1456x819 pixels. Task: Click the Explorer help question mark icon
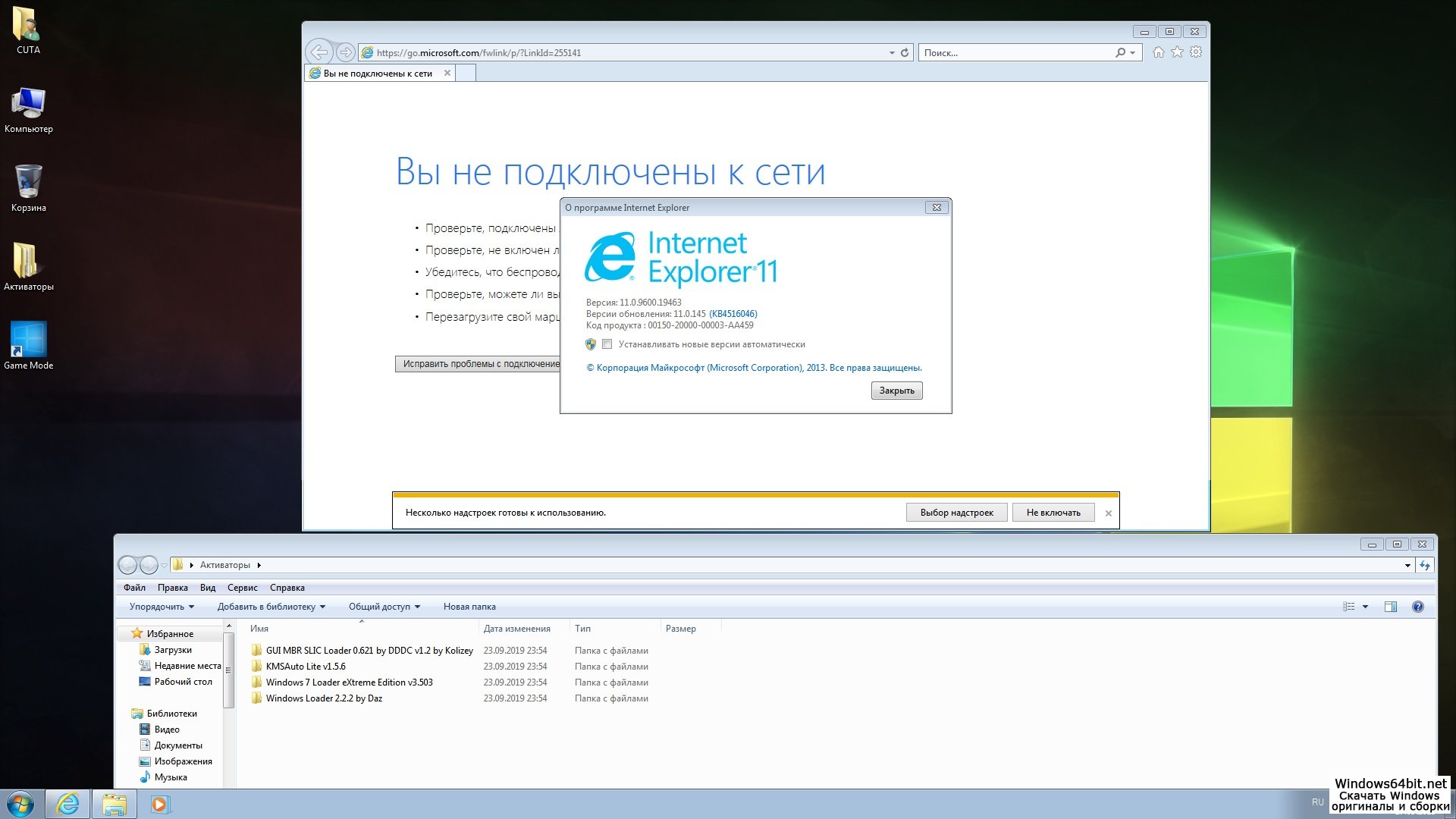point(1417,607)
